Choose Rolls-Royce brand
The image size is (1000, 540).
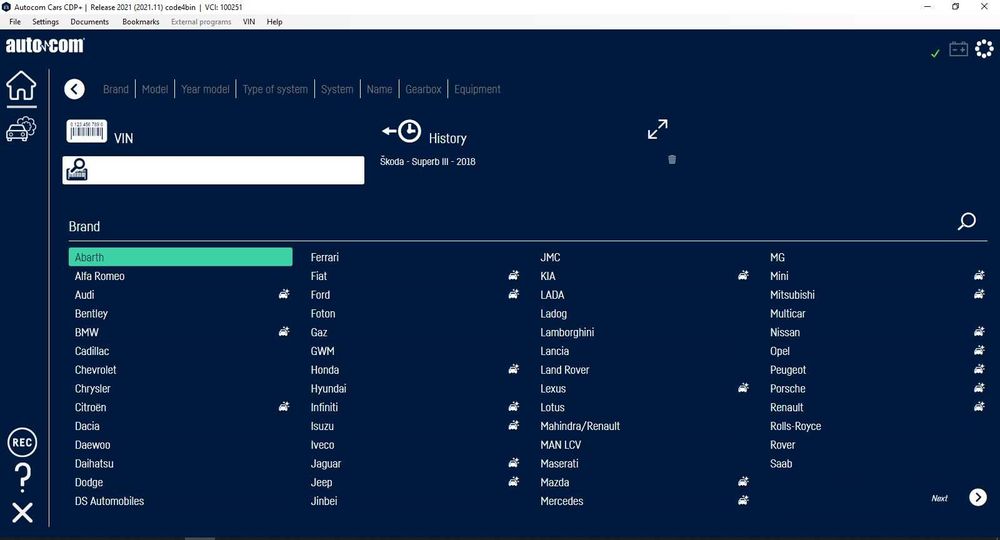pos(795,426)
